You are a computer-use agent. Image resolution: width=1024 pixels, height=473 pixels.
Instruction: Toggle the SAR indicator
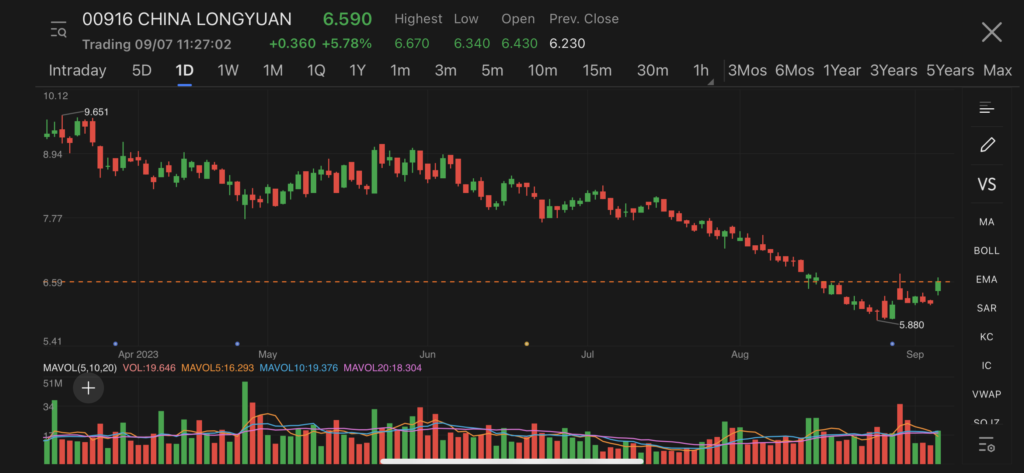point(986,308)
